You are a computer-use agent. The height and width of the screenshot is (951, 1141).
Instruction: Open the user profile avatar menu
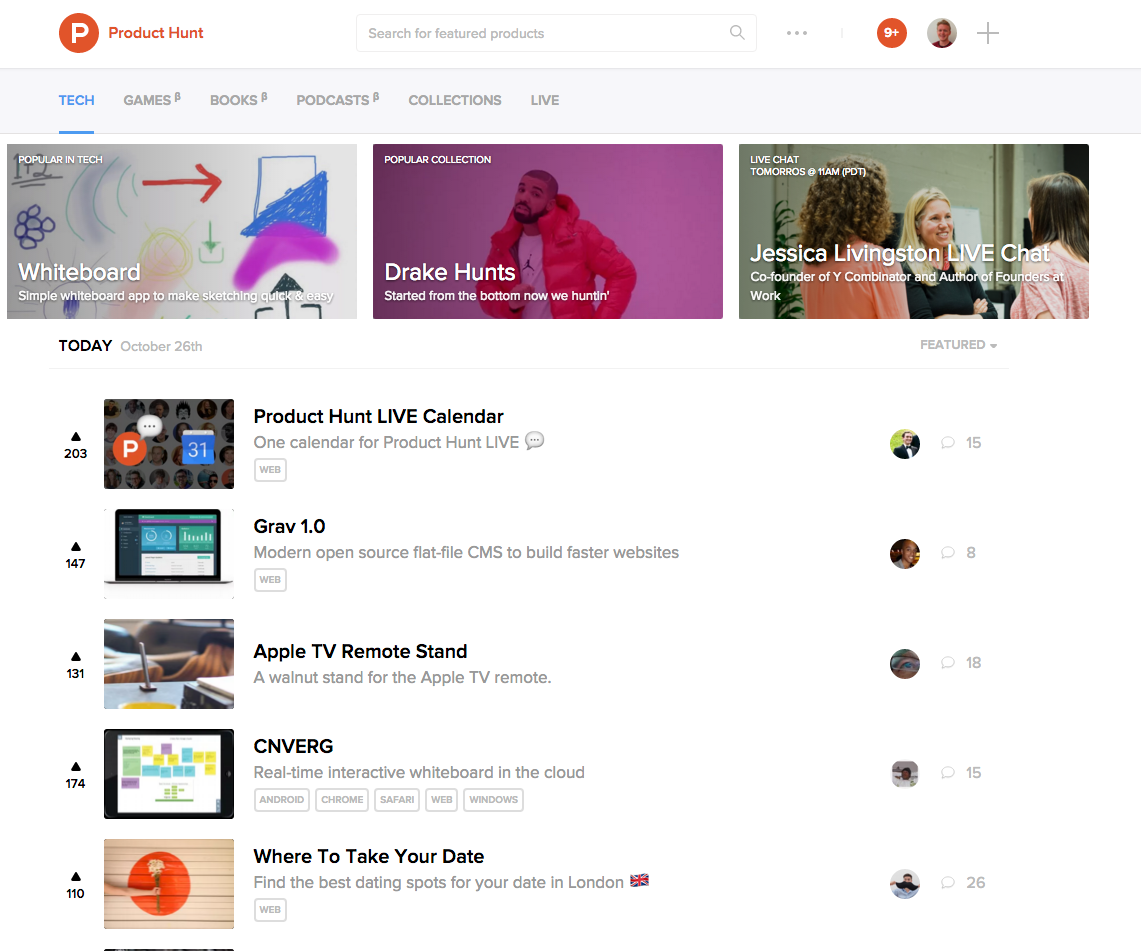tap(942, 33)
